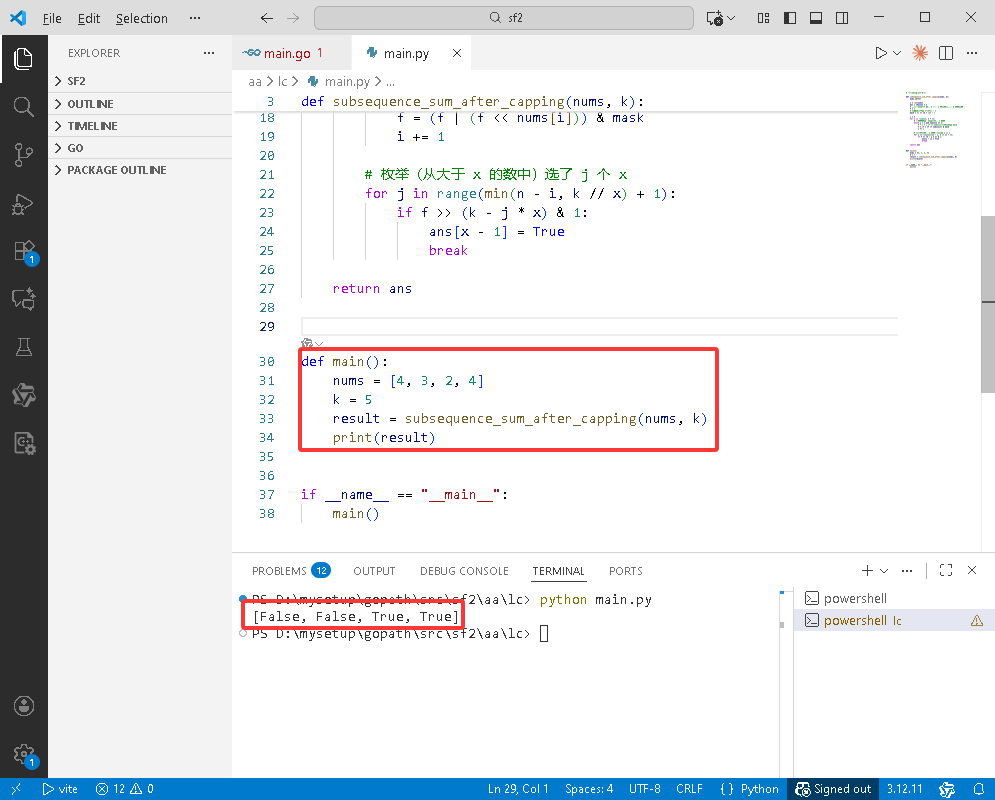The height and width of the screenshot is (800, 995).
Task: Create a new terminal with plus icon
Action: [867, 570]
